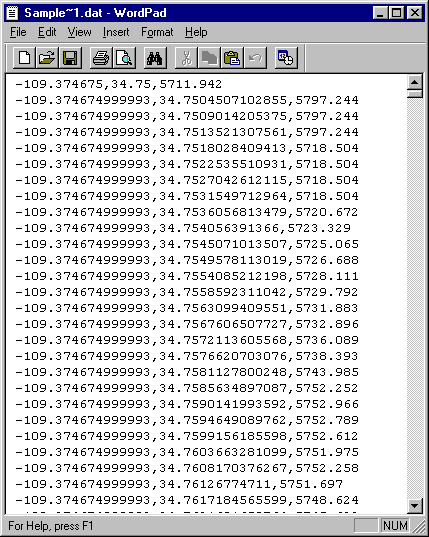Click the Undo arrow icon
This screenshot has height=537, width=429.
(255, 58)
